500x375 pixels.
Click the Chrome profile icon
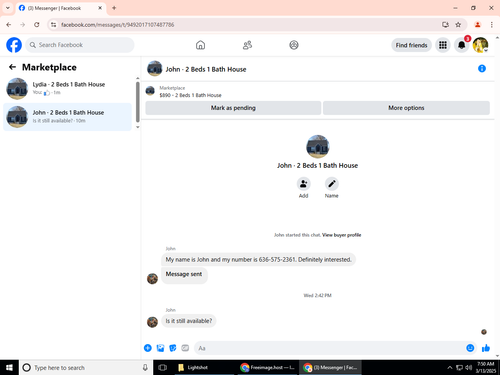pos(477,25)
